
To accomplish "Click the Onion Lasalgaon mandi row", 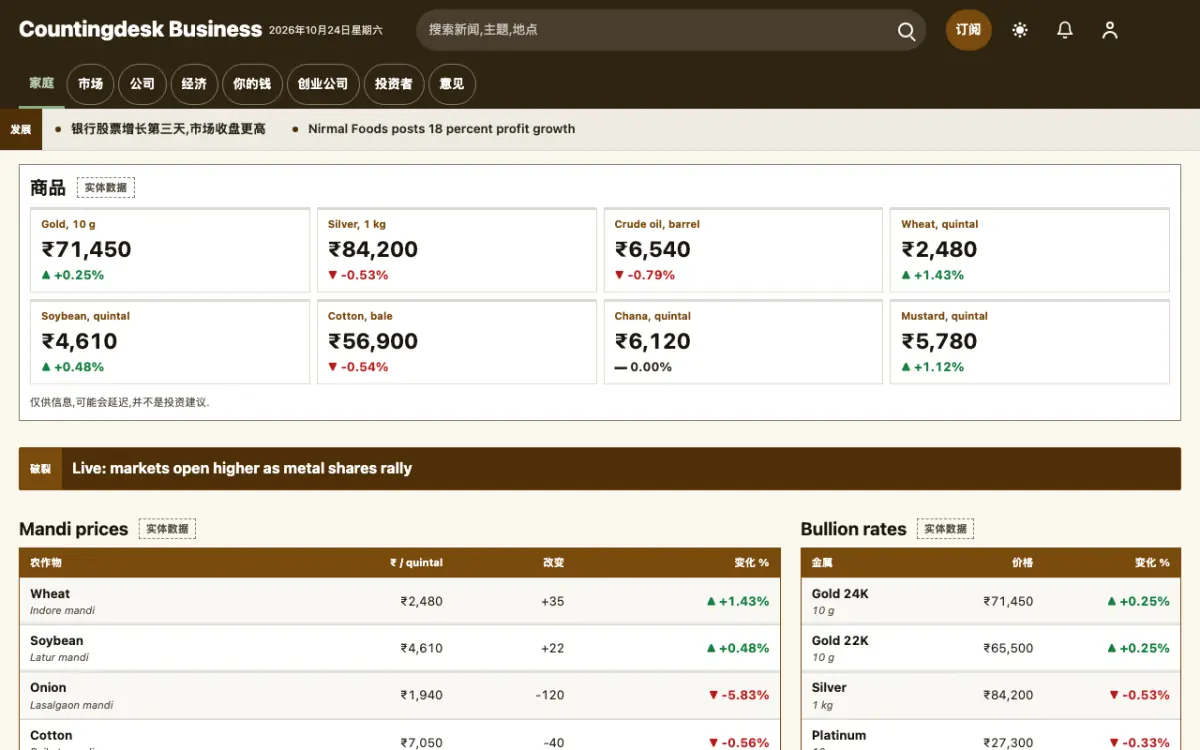I will click(x=400, y=695).
